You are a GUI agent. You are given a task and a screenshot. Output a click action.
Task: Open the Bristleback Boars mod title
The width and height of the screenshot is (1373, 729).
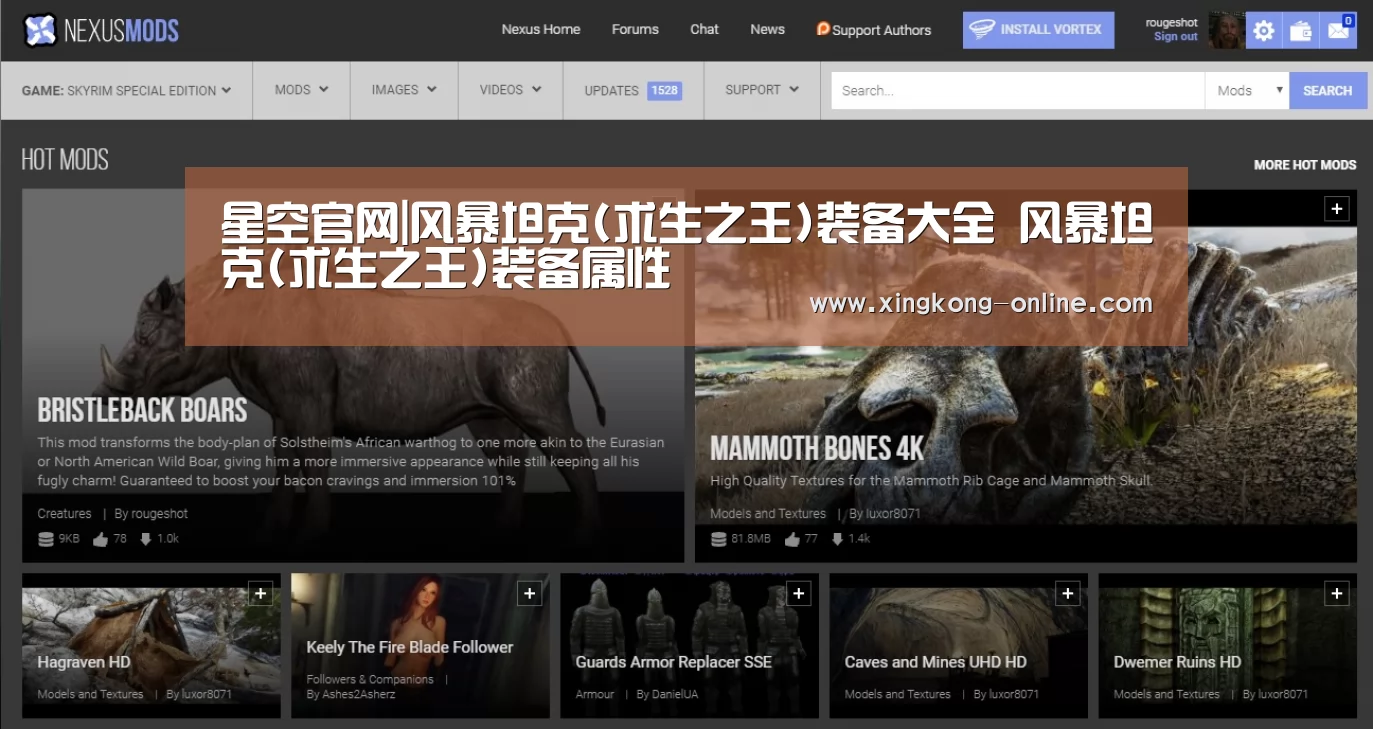[142, 410]
